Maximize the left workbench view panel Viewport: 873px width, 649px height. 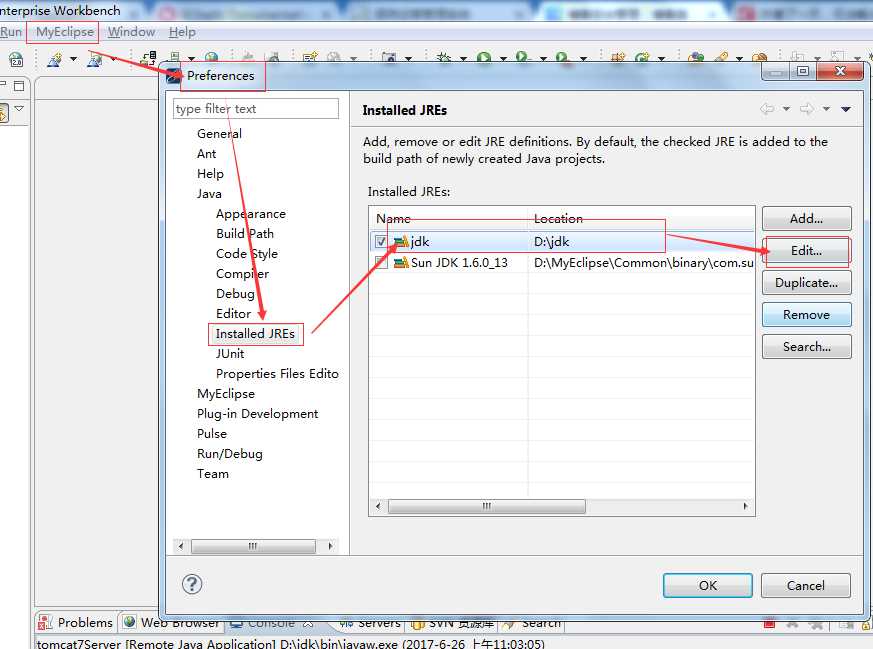click(x=19, y=85)
